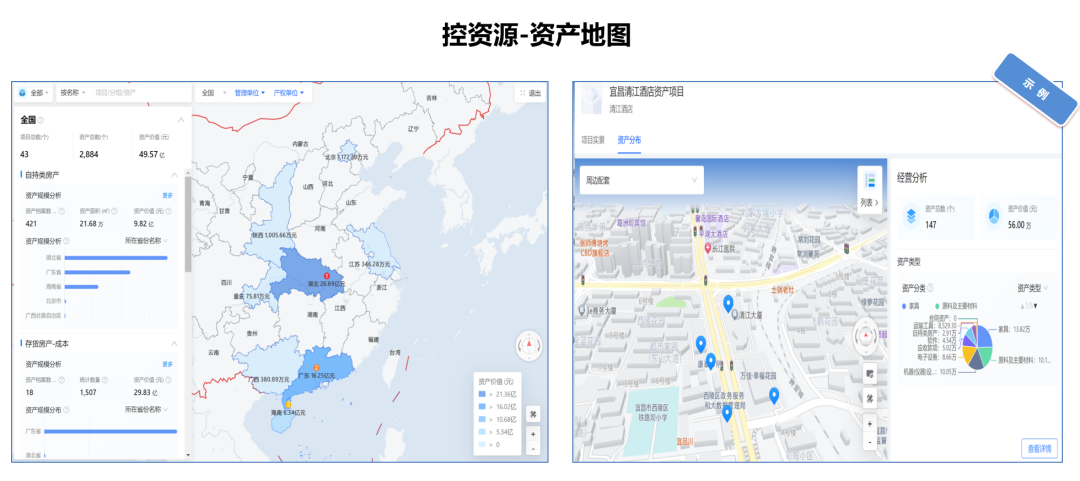The height and width of the screenshot is (481, 1080).
Task: Switch to the 项目实景 tab
Action: 593,140
